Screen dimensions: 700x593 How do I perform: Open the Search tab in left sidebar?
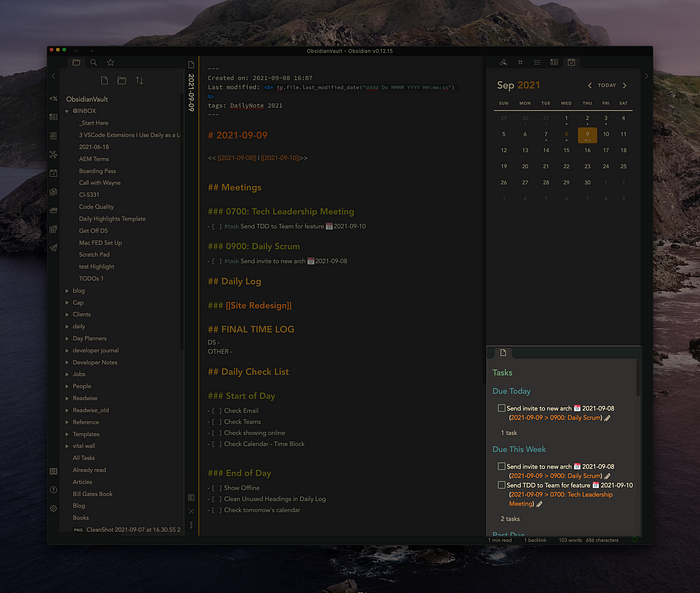[x=93, y=63]
